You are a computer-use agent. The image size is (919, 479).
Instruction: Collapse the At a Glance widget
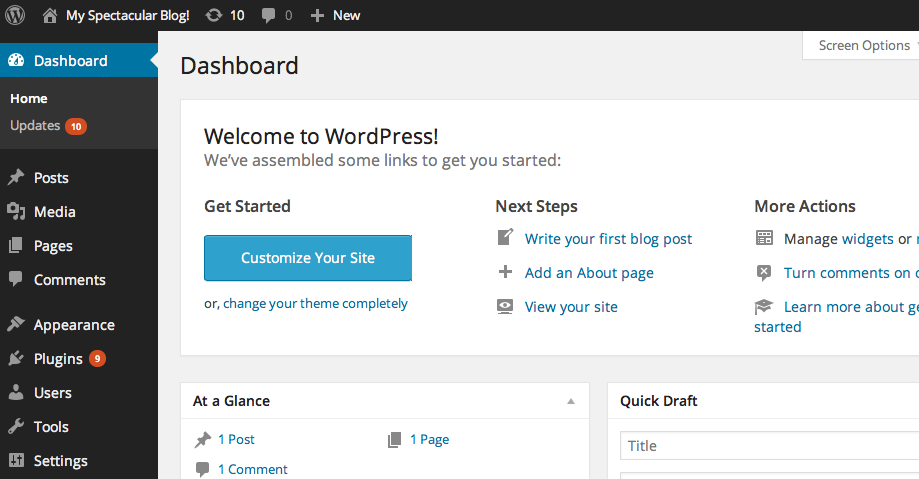pos(571,401)
